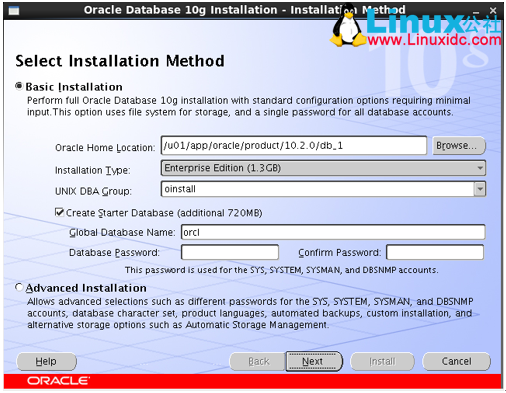Click the 'Oracle Home Location:' label

(x=105, y=147)
